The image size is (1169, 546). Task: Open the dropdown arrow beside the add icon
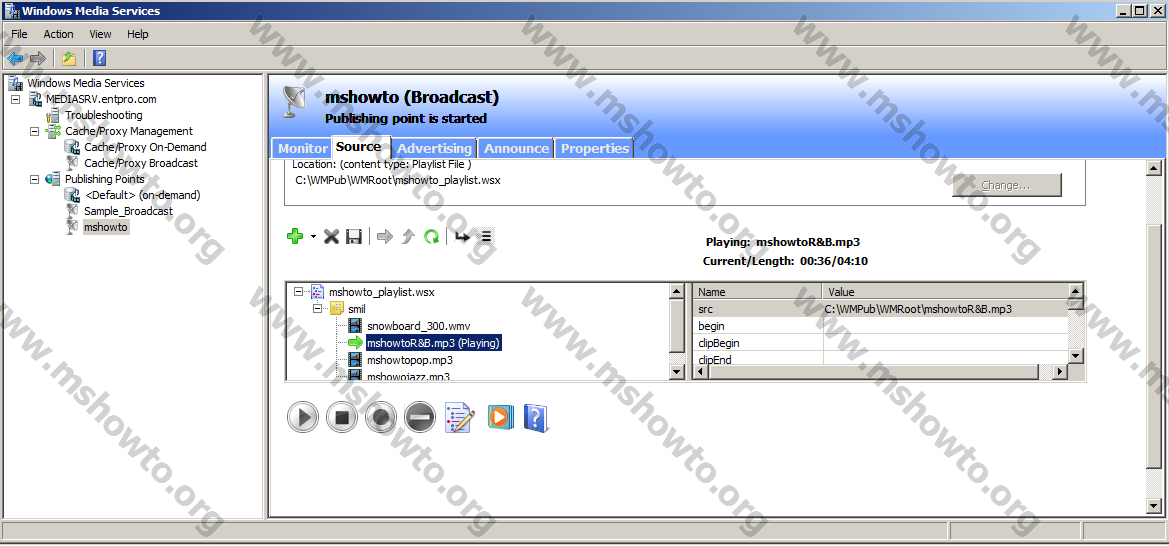point(313,237)
